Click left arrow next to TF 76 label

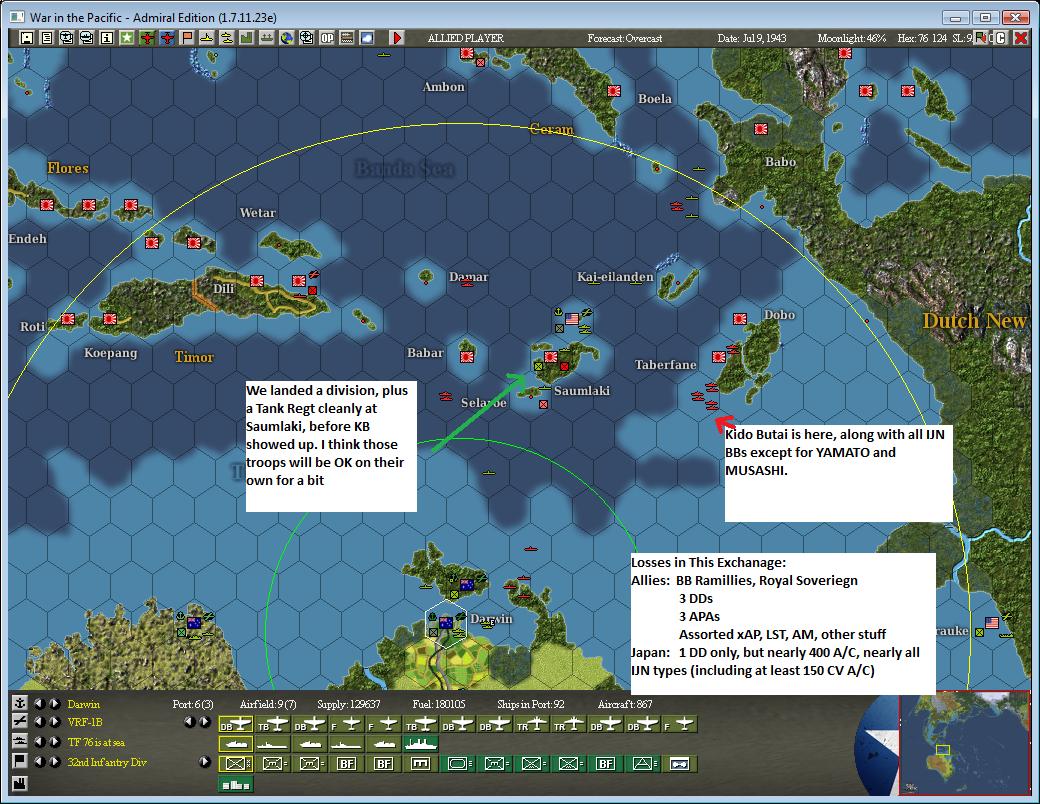(x=40, y=742)
